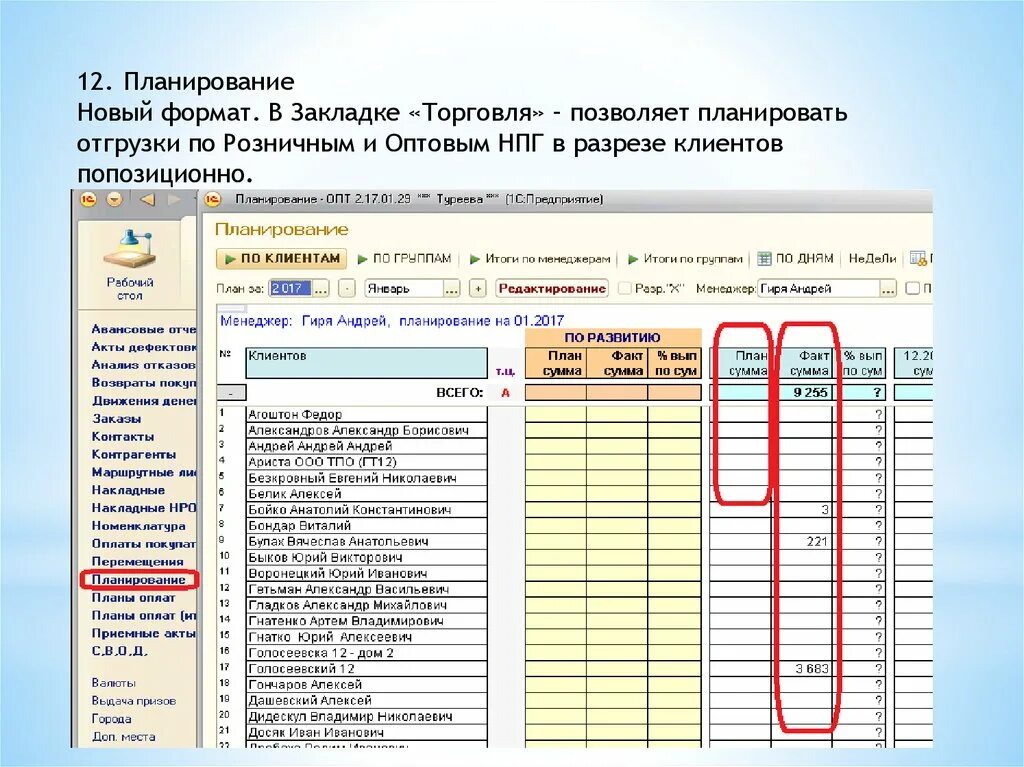Click the minus button before Январь
This screenshot has height=767, width=1024.
pos(347,289)
